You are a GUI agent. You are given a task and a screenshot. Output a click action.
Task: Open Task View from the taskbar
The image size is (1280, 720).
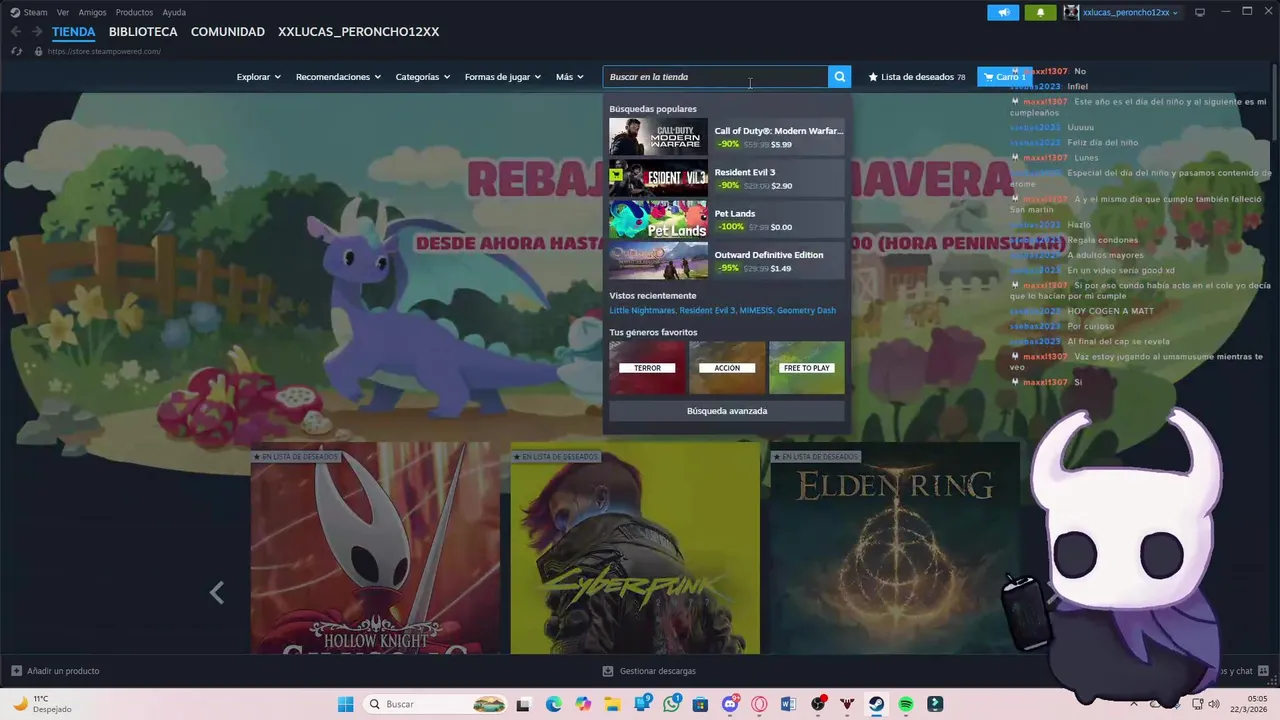(x=523, y=704)
